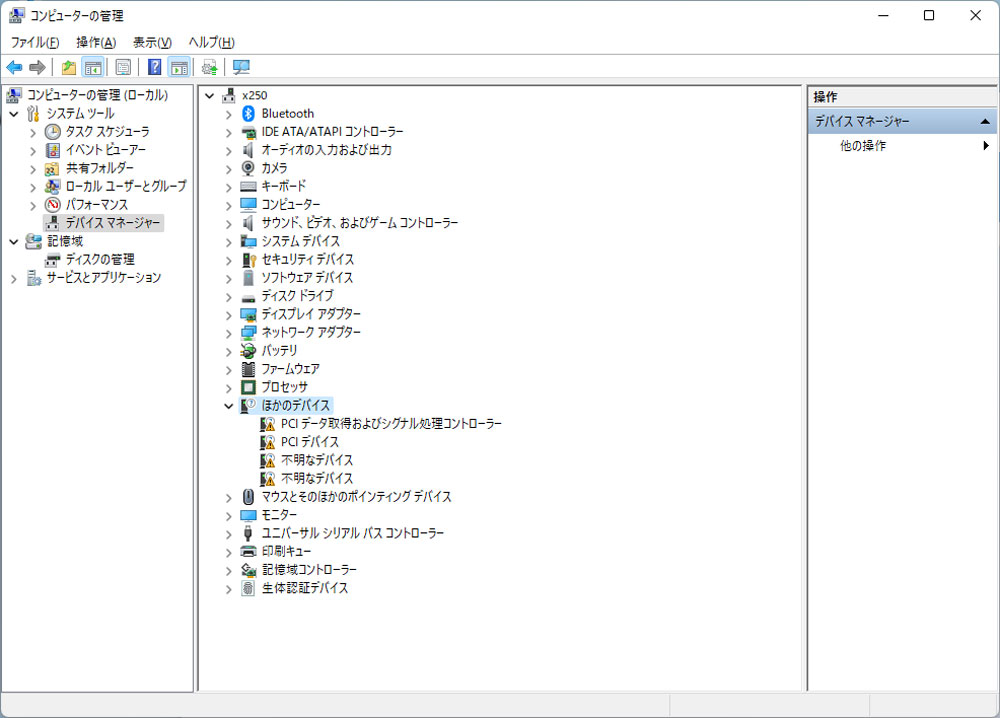Click the Update driver toolbar icon
The height and width of the screenshot is (718, 1000).
(x=210, y=67)
